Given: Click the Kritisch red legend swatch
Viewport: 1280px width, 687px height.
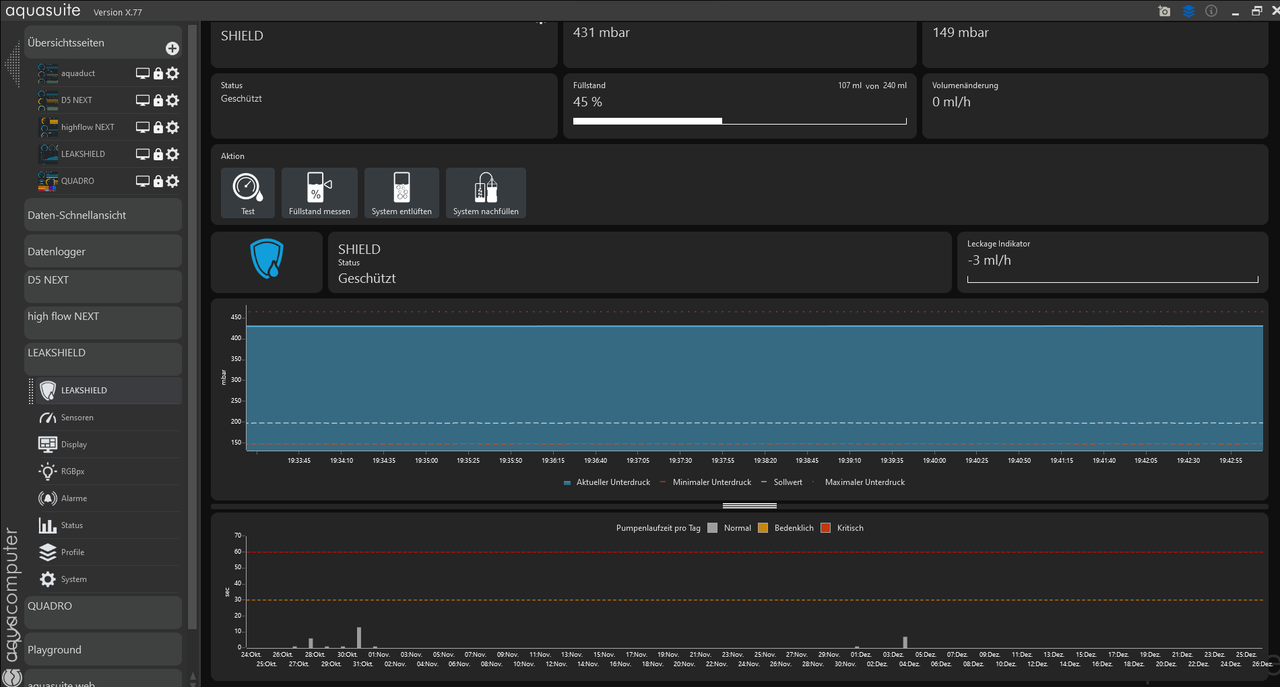Looking at the screenshot, I should pyautogui.click(x=825, y=528).
